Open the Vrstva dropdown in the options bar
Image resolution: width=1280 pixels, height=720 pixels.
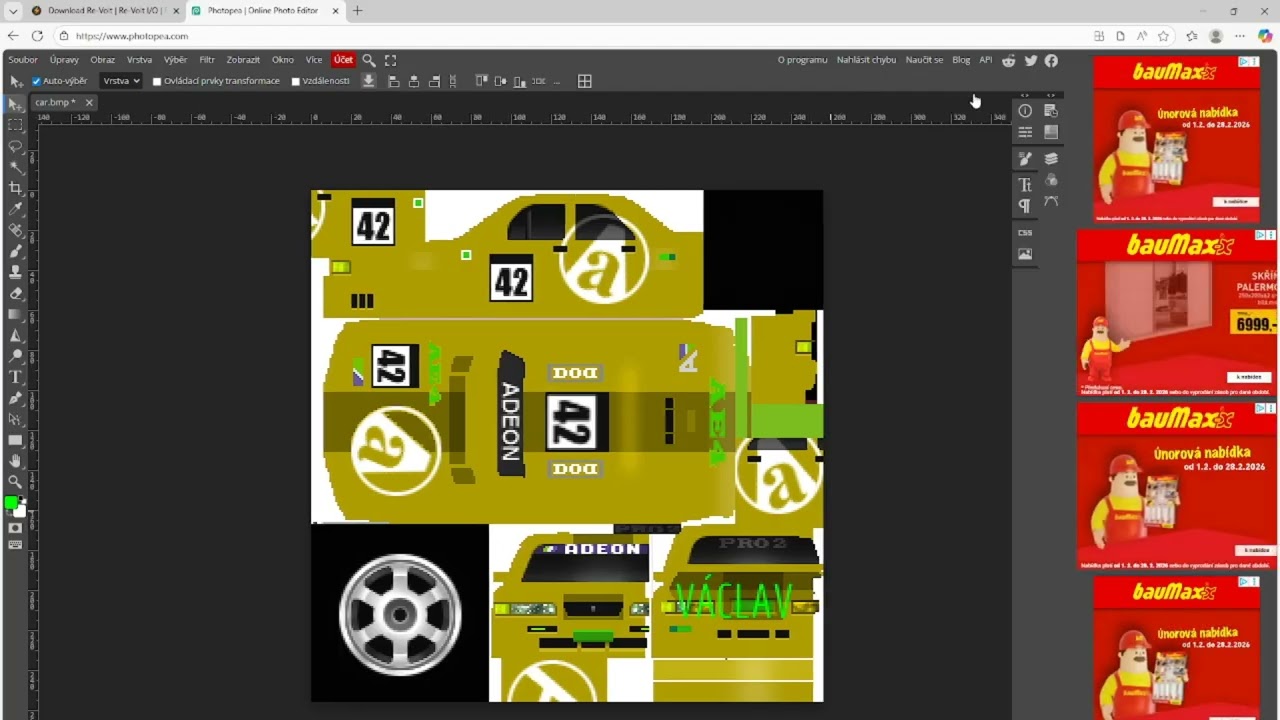[121, 81]
